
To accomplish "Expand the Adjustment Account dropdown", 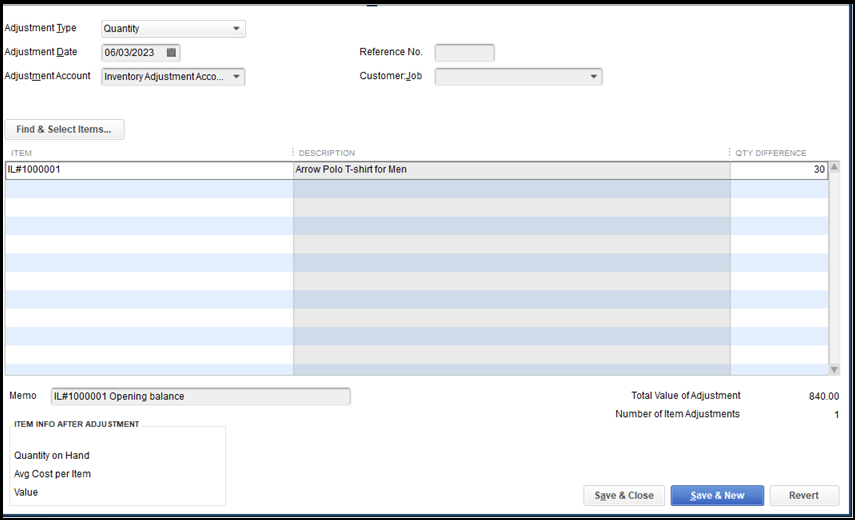I will [236, 76].
